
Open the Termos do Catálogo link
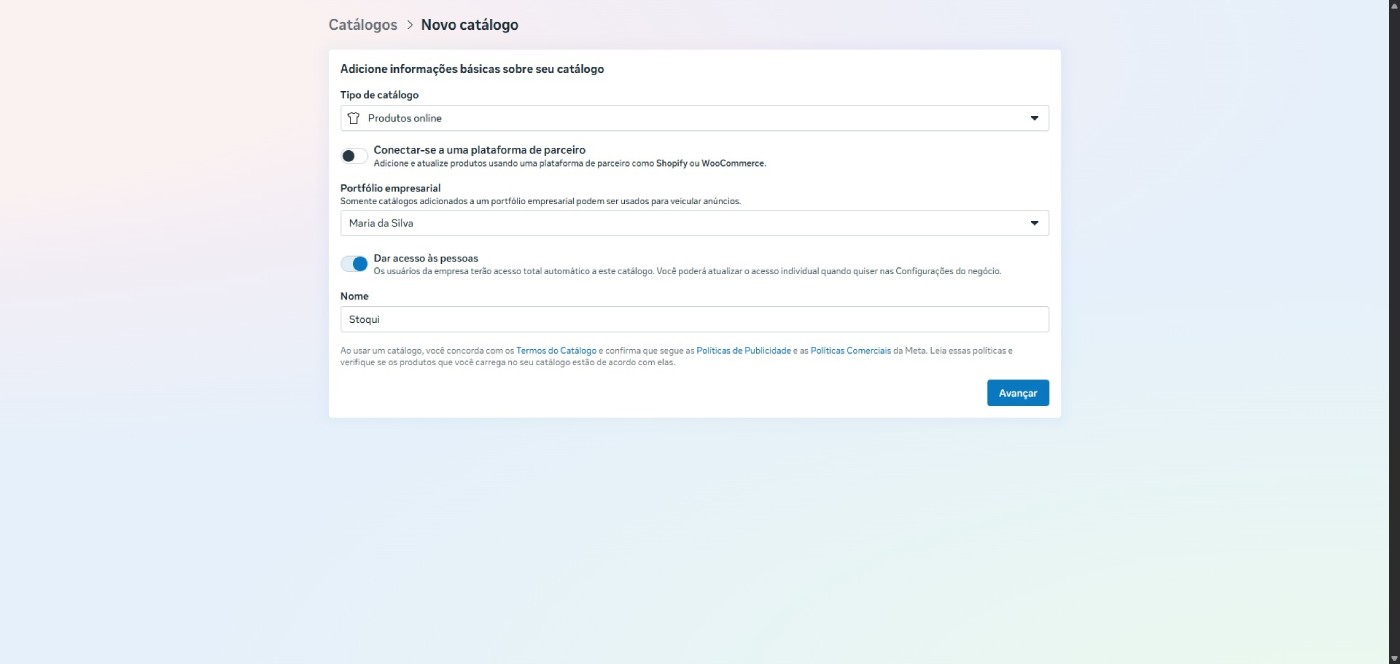click(x=556, y=351)
